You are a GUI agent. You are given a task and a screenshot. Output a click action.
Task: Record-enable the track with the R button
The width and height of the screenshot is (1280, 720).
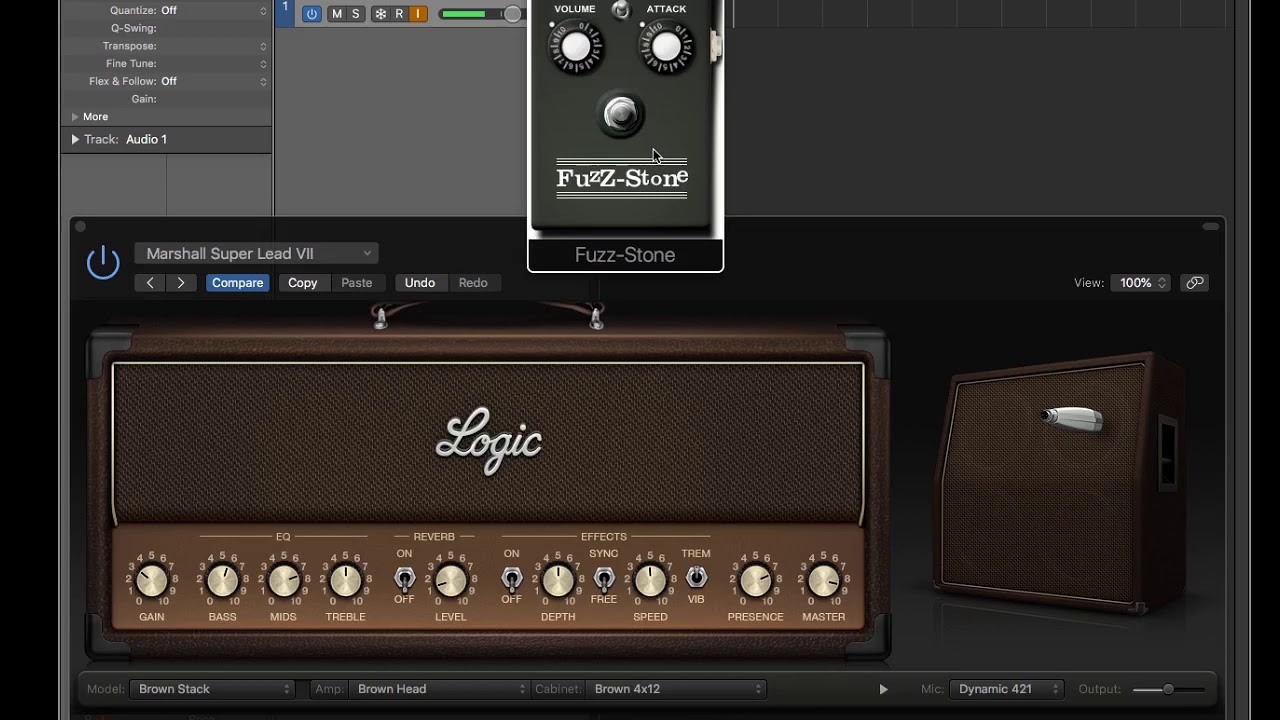coord(399,14)
